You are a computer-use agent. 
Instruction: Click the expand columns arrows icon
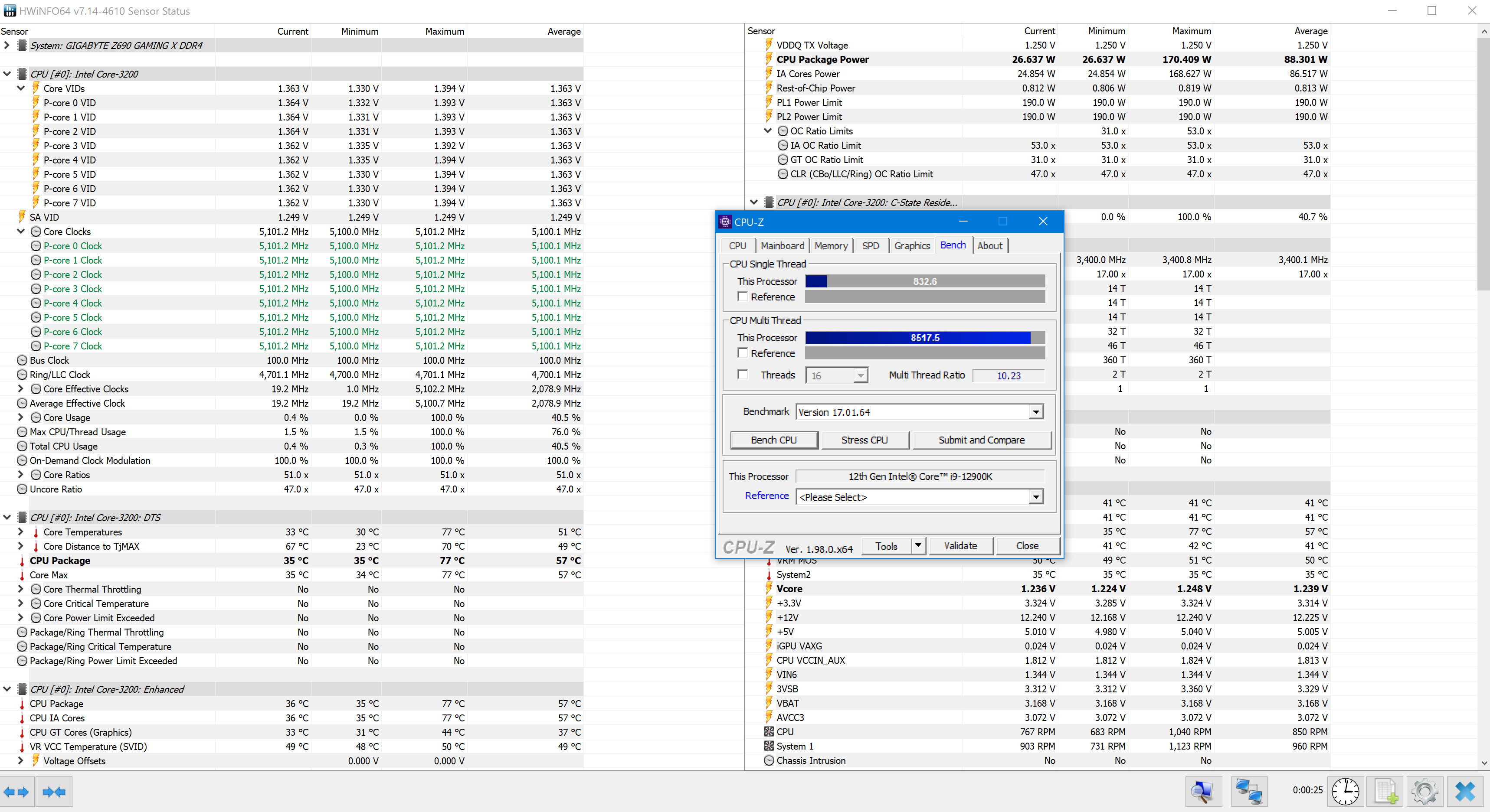point(17,792)
